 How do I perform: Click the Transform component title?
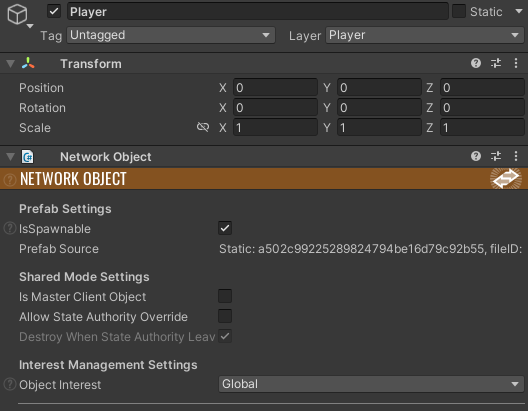(91, 64)
